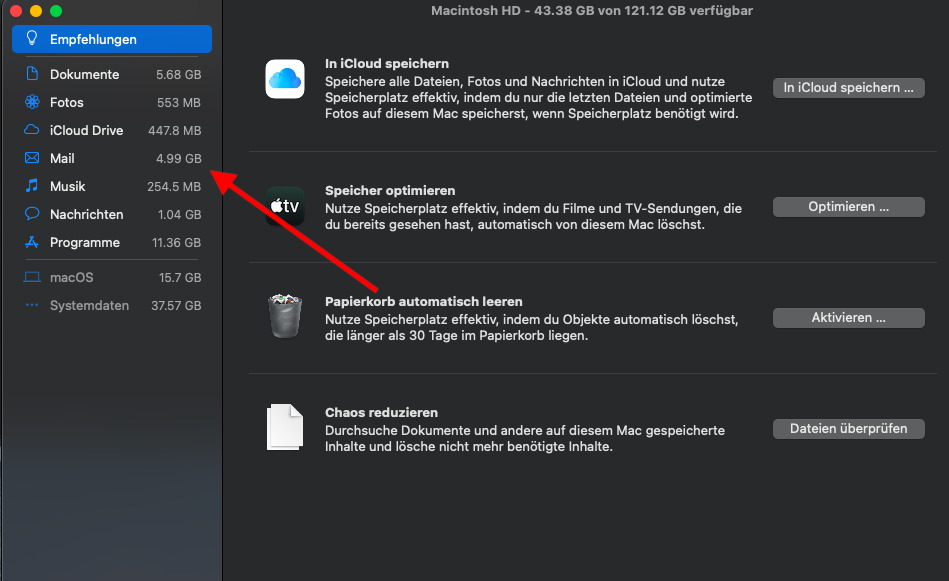Click the '553 MB' size value

(179, 102)
